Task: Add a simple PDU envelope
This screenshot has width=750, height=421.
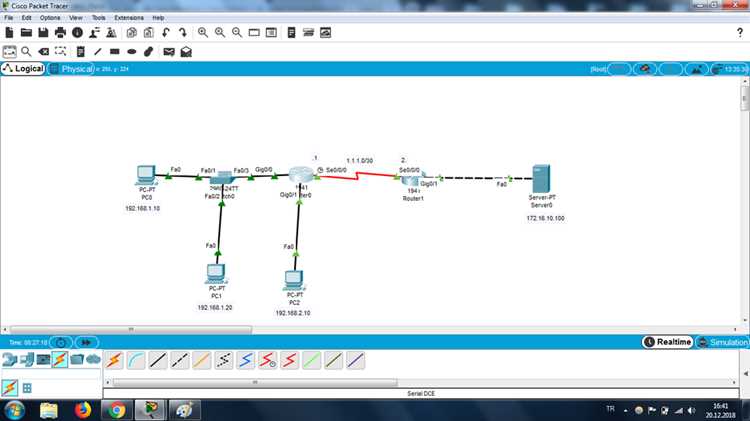Action: click(x=169, y=52)
